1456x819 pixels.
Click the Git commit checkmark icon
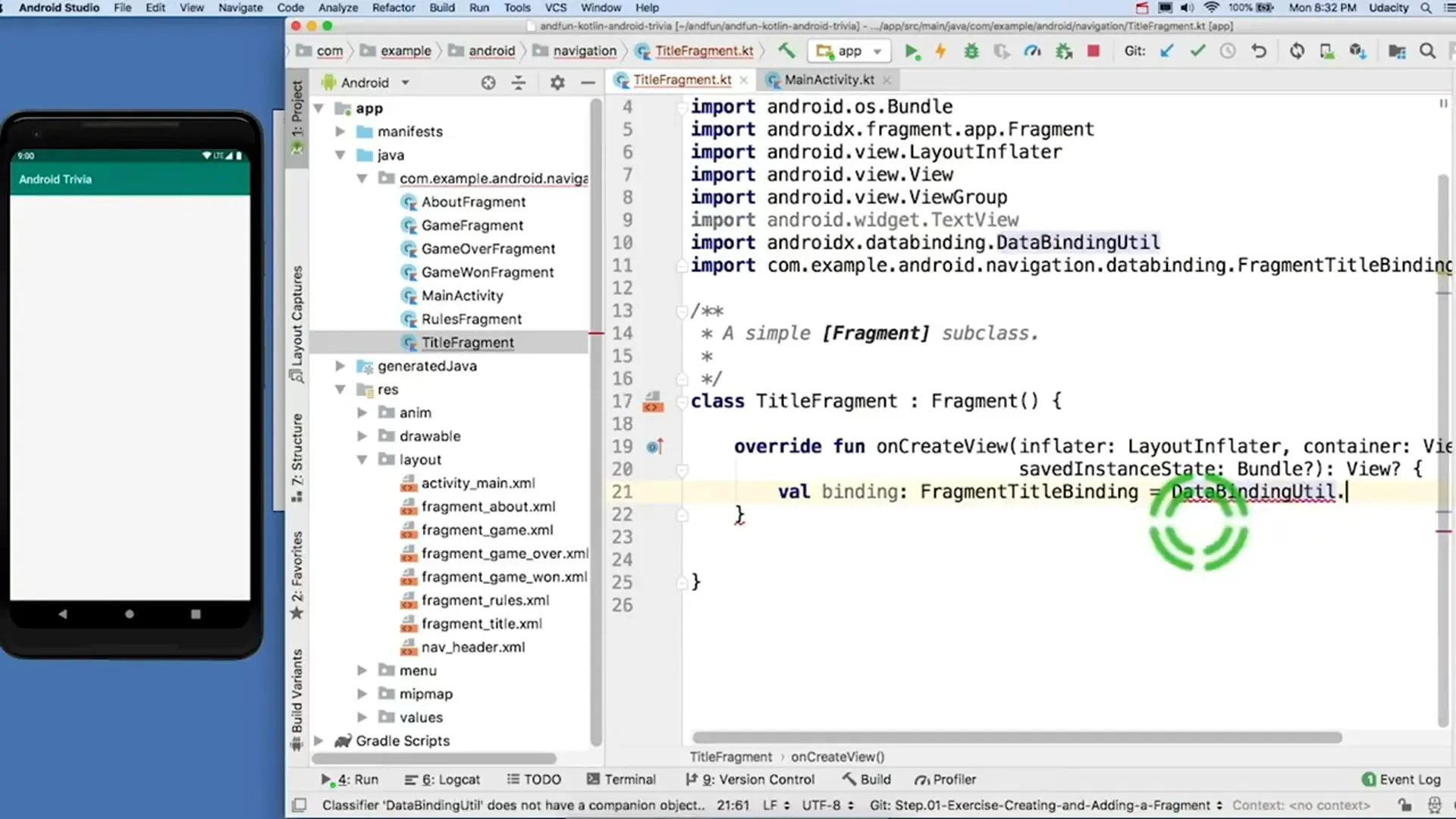pyautogui.click(x=1197, y=51)
